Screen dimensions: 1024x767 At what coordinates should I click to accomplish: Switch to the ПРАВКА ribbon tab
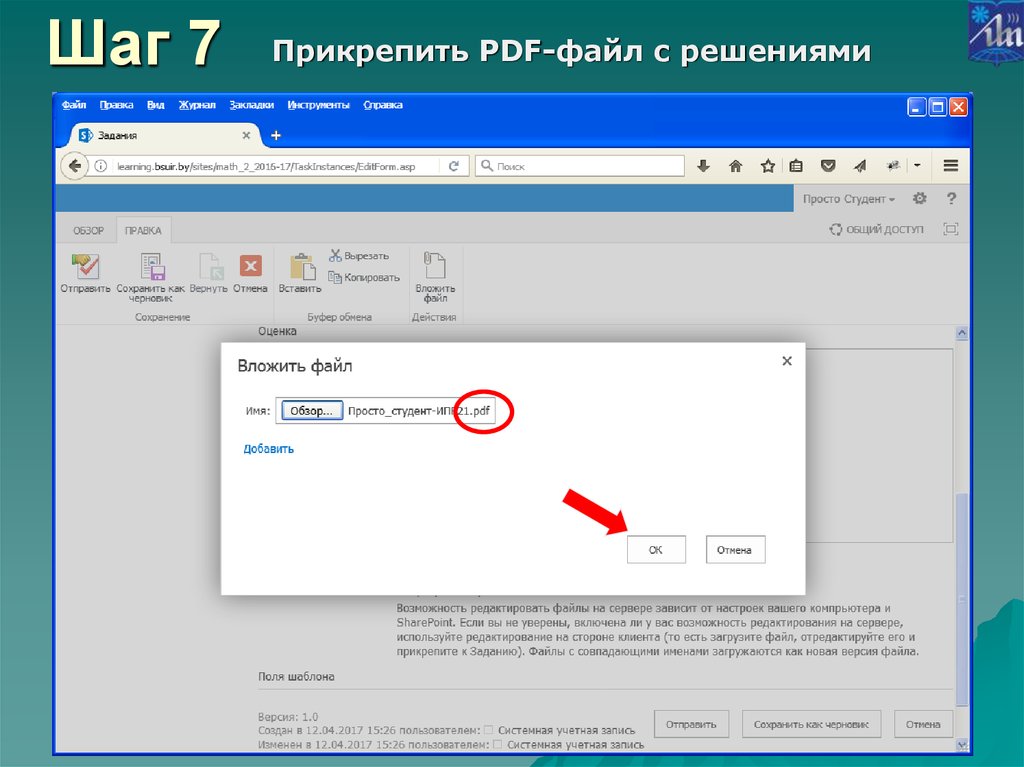point(143,231)
